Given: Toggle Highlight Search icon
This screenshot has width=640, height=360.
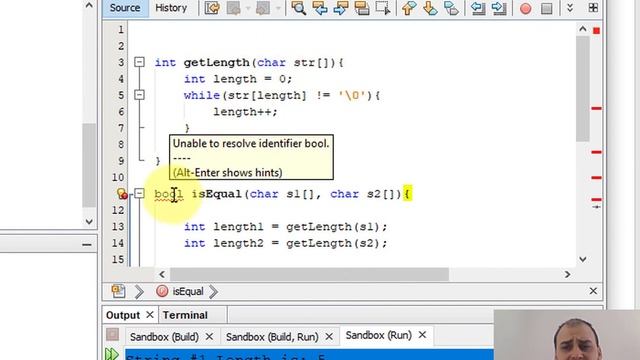Looking at the screenshot, I should [x=362, y=8].
